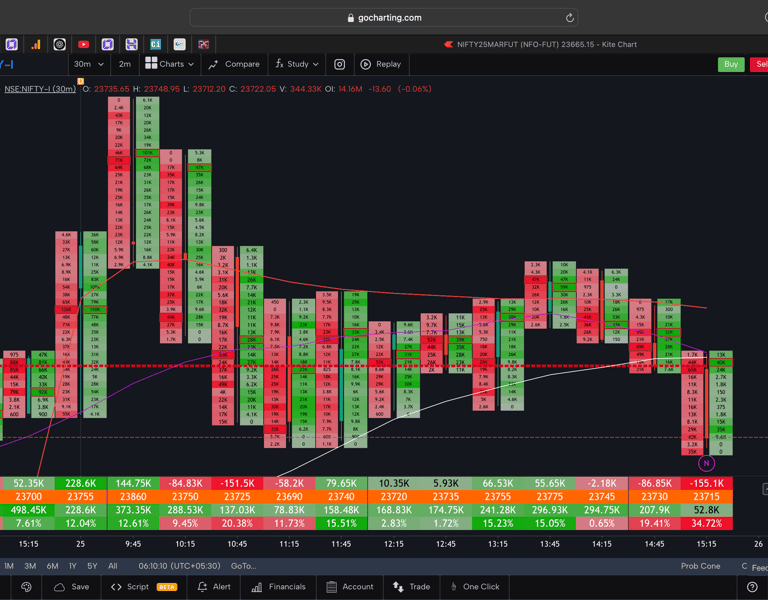The width and height of the screenshot is (768, 600).
Task: Open the orange bar-chart analytics bookmark icon
Action: click(x=36, y=45)
